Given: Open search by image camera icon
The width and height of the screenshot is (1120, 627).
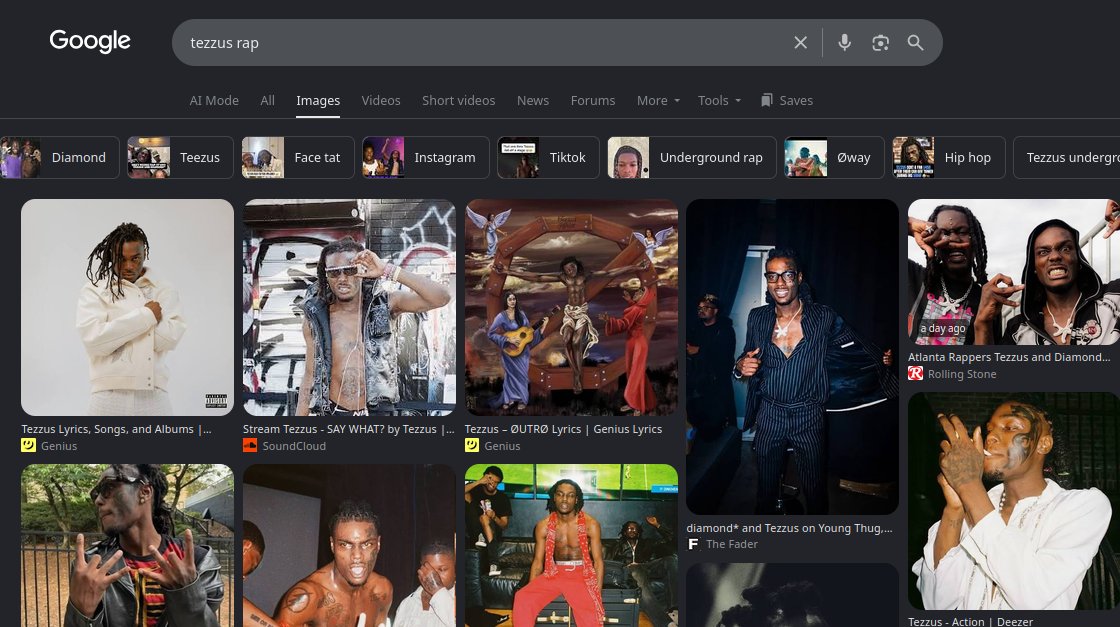Looking at the screenshot, I should click(880, 43).
